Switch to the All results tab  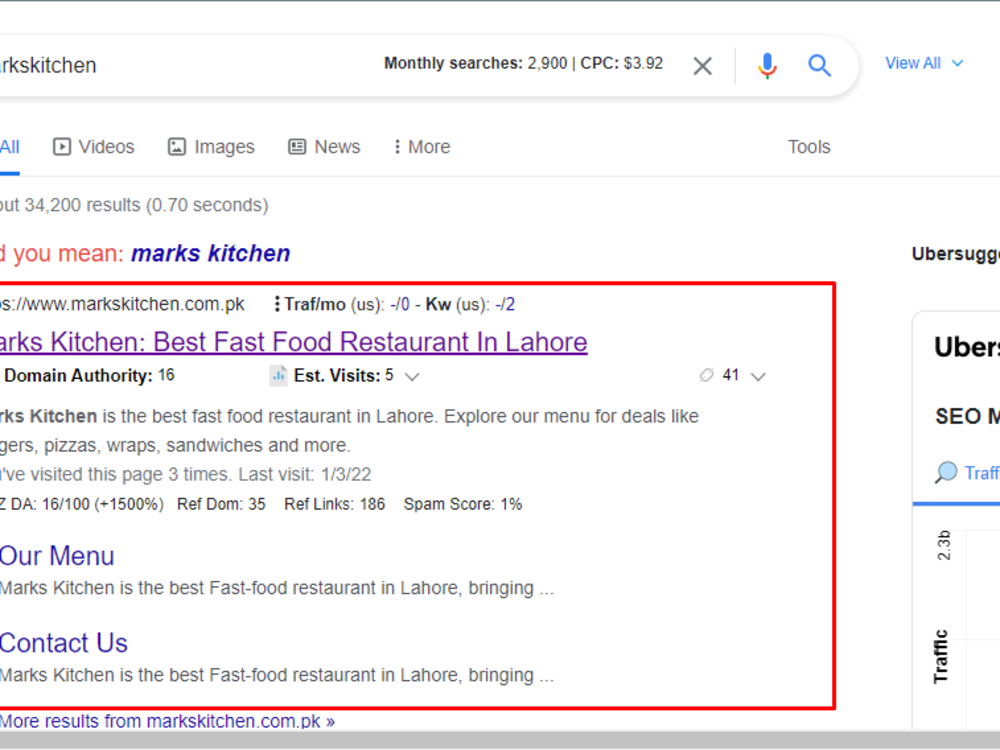(x=10, y=147)
